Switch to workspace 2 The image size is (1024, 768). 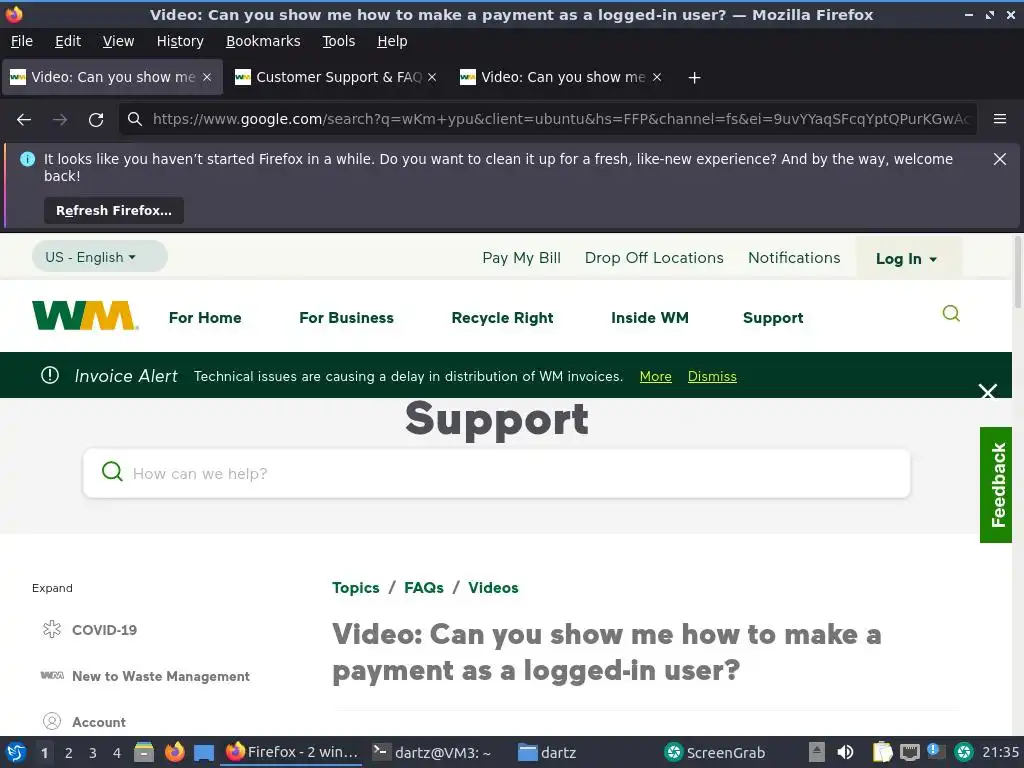(x=69, y=753)
